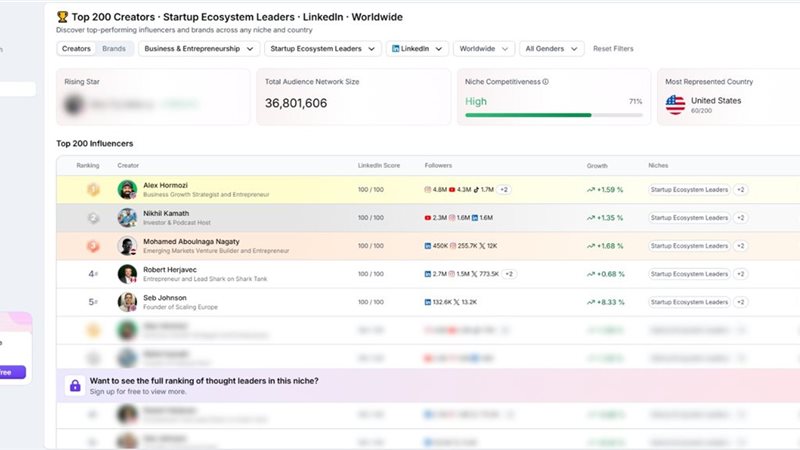Click the lock icon in the signup banner
Image resolution: width=800 pixels, height=450 pixels.
75,386
